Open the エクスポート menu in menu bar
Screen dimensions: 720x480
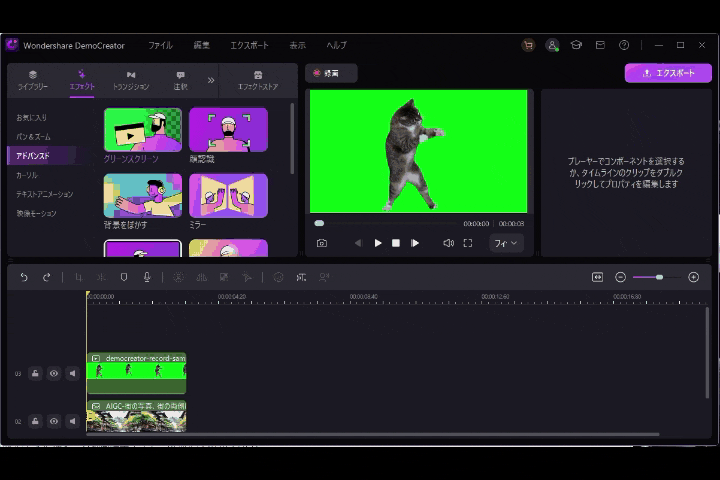(x=249, y=45)
